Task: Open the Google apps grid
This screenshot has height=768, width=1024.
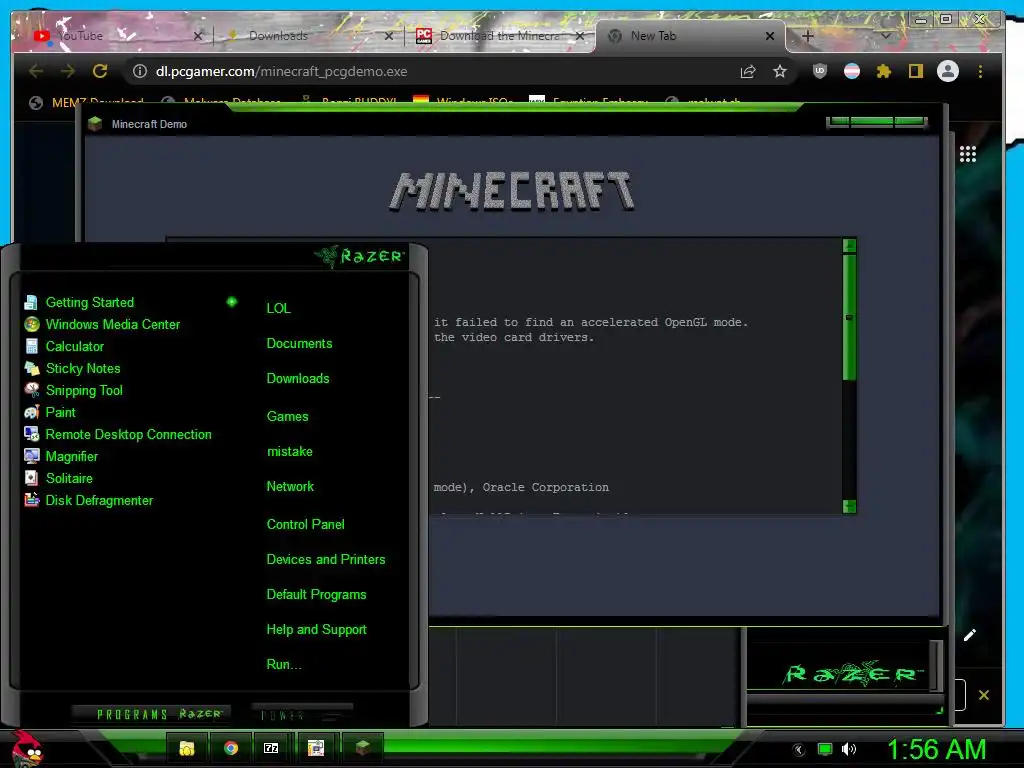Action: pyautogui.click(x=968, y=154)
